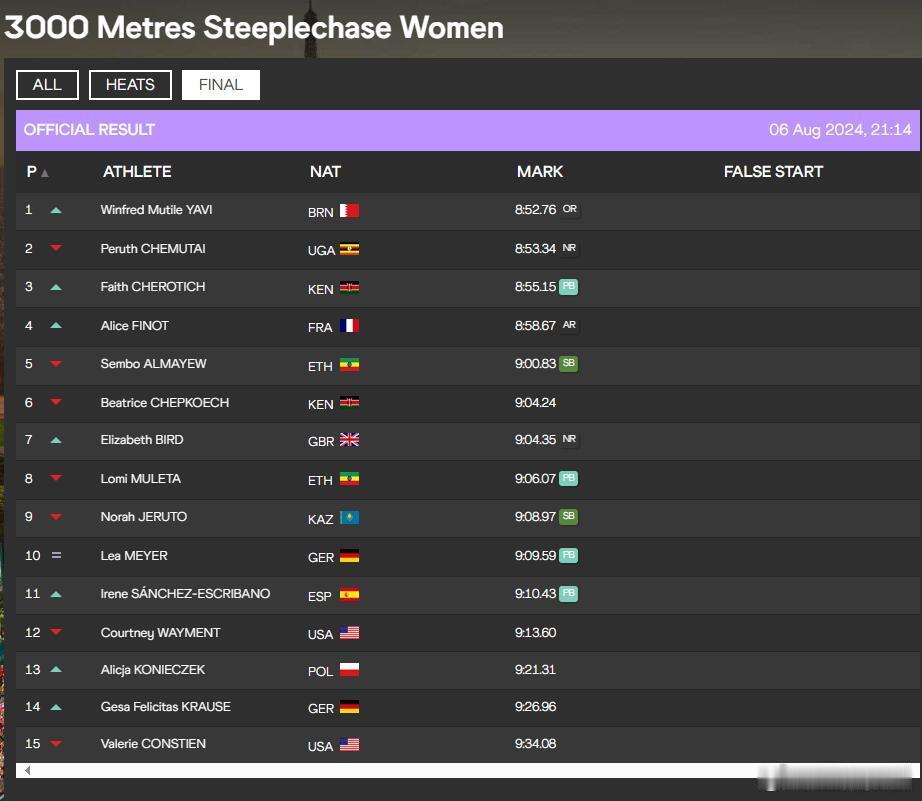
Task: Click the Bahrain flag icon
Action: (349, 211)
